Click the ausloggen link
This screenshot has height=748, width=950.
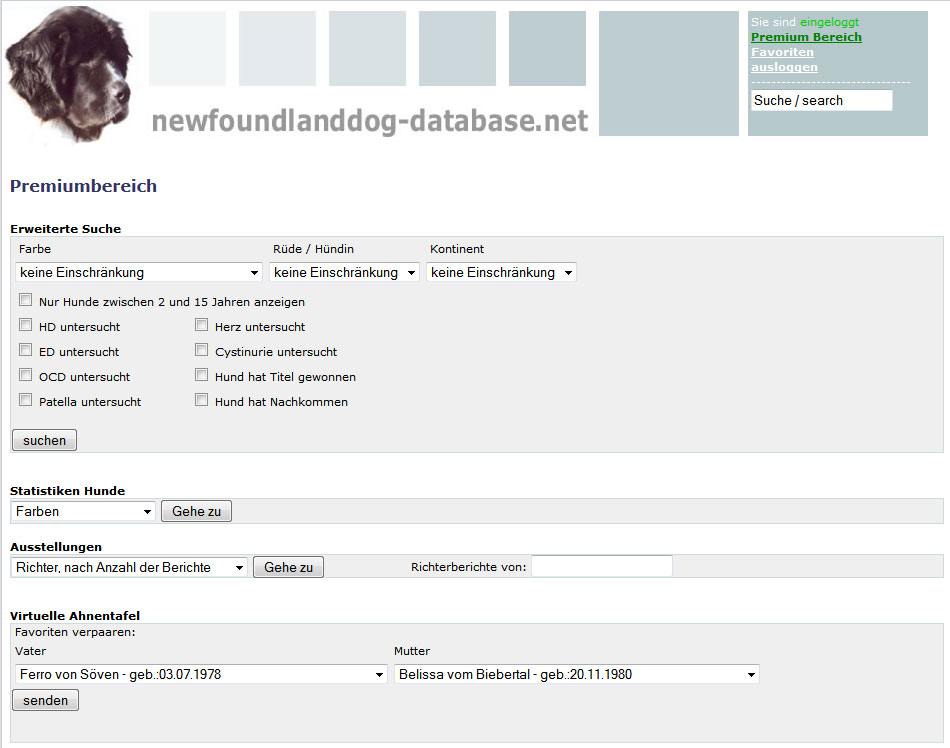tap(784, 67)
